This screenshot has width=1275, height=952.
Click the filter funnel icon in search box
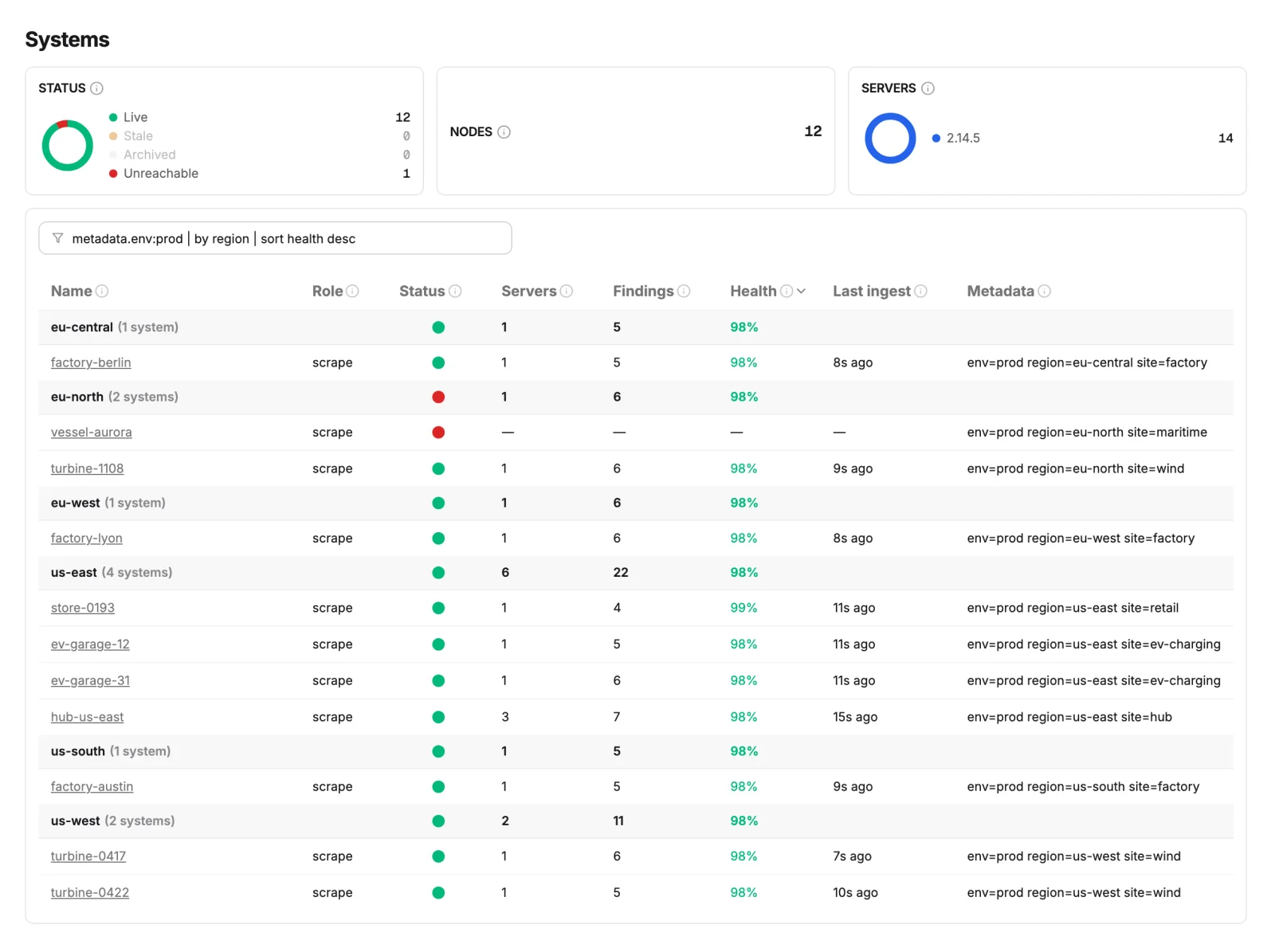[57, 238]
